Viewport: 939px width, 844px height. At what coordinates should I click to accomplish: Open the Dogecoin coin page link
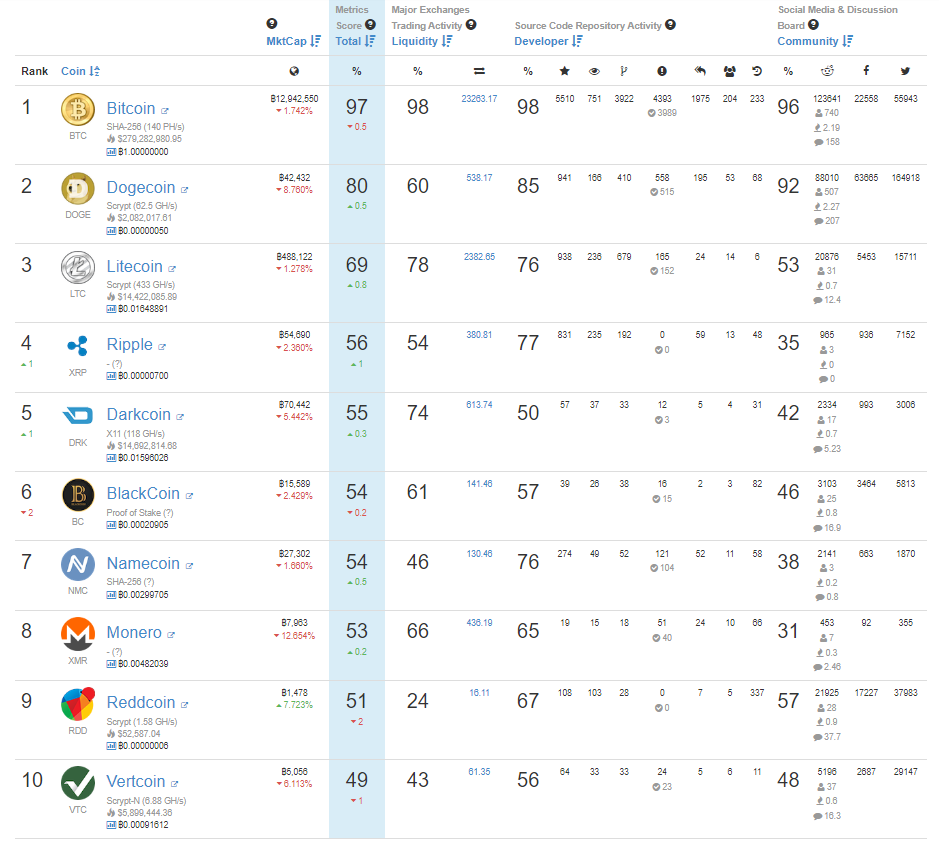click(x=141, y=187)
